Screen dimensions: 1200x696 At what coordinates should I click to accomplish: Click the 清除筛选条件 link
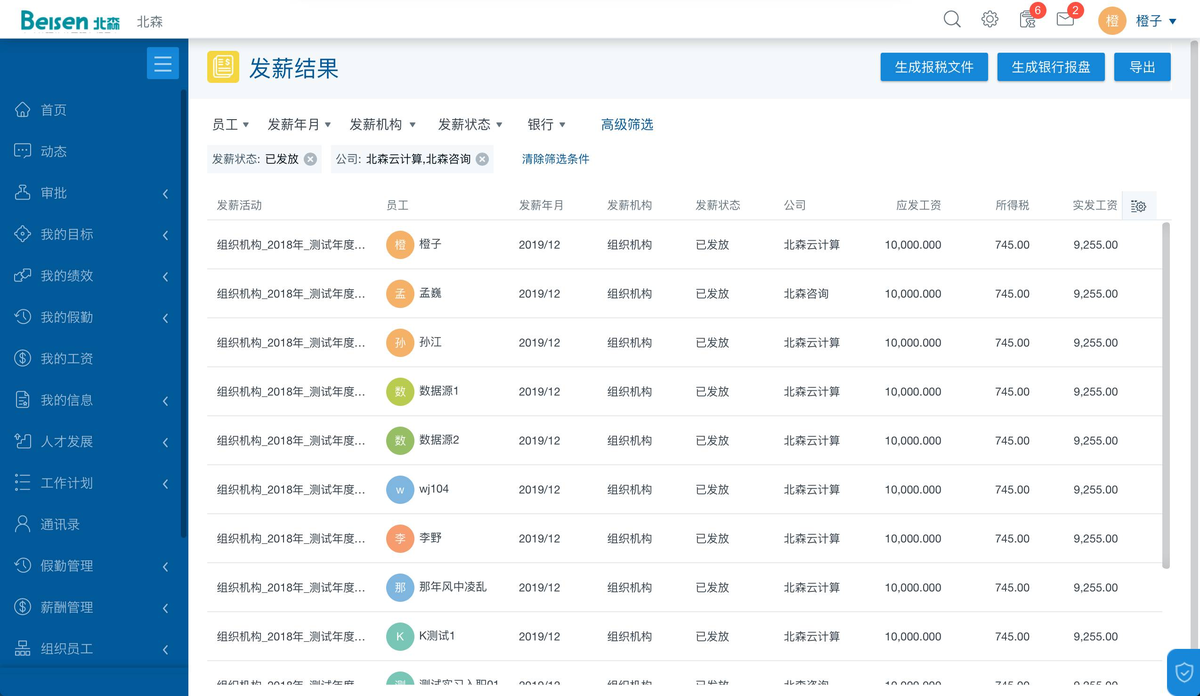[x=555, y=159]
